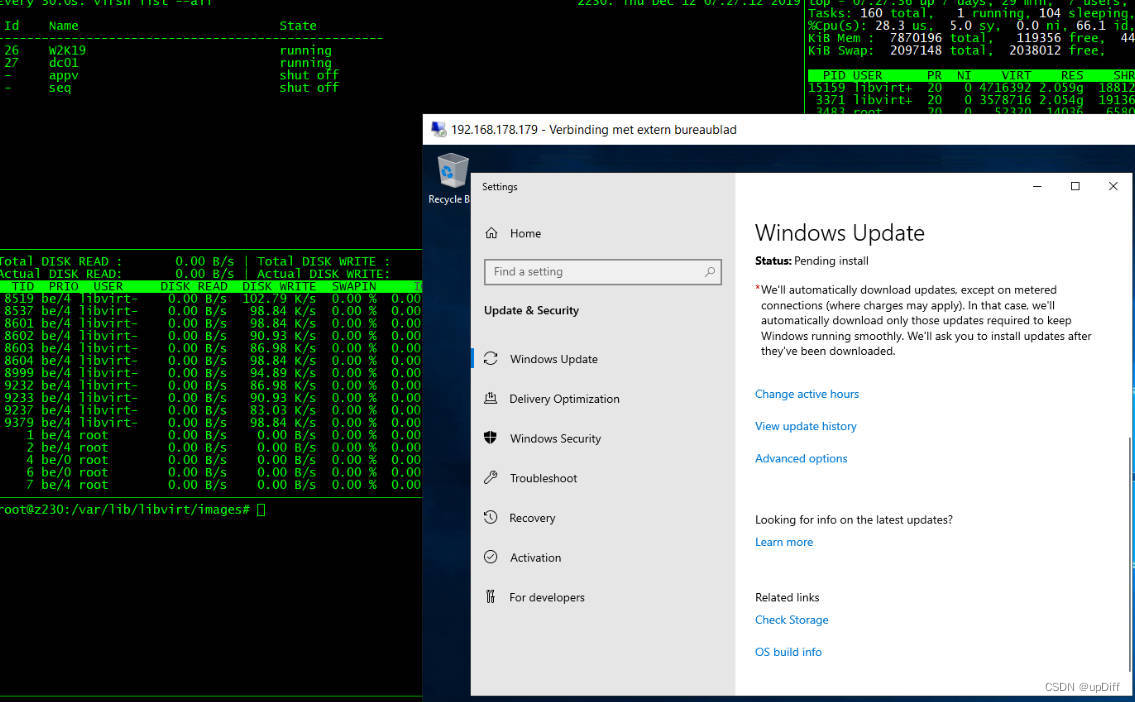Viewport: 1135px width, 702px height.
Task: Click PID 3371 row in top
Action: (971, 100)
